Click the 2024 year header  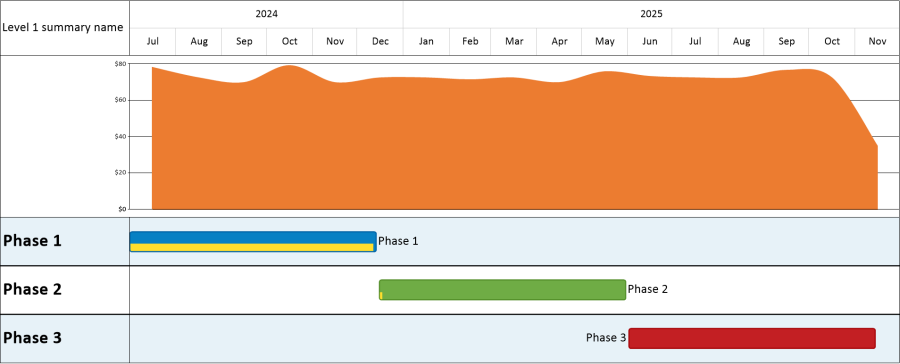click(x=266, y=14)
